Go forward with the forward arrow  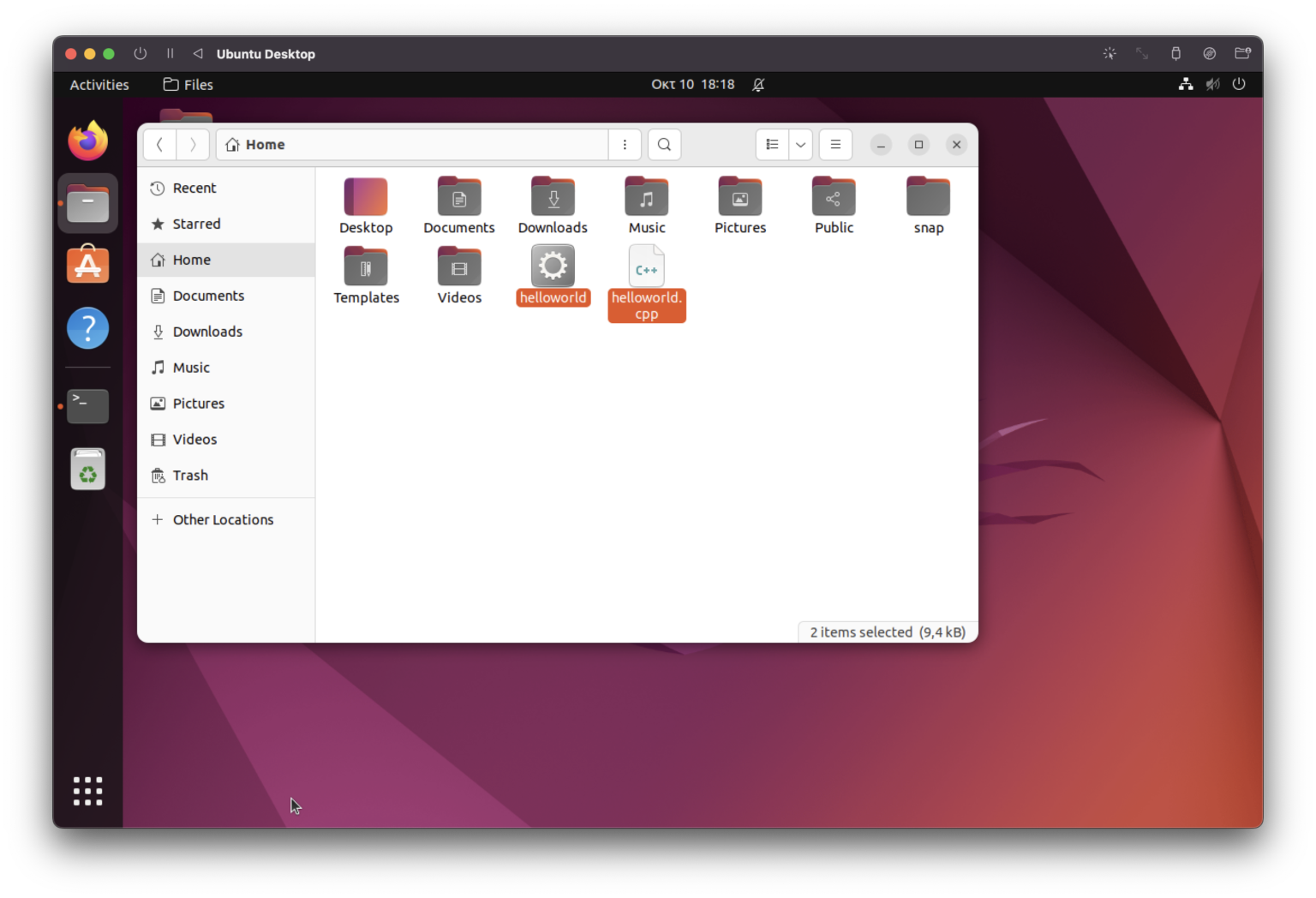pos(193,145)
